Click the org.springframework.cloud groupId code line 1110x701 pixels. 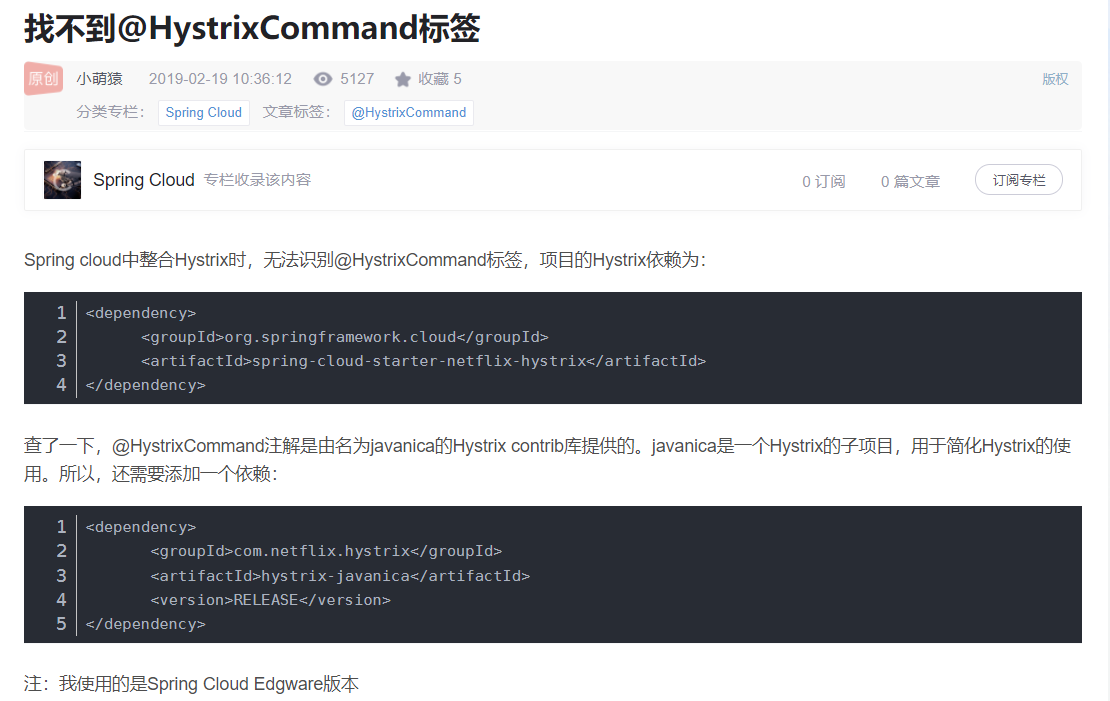(x=345, y=337)
